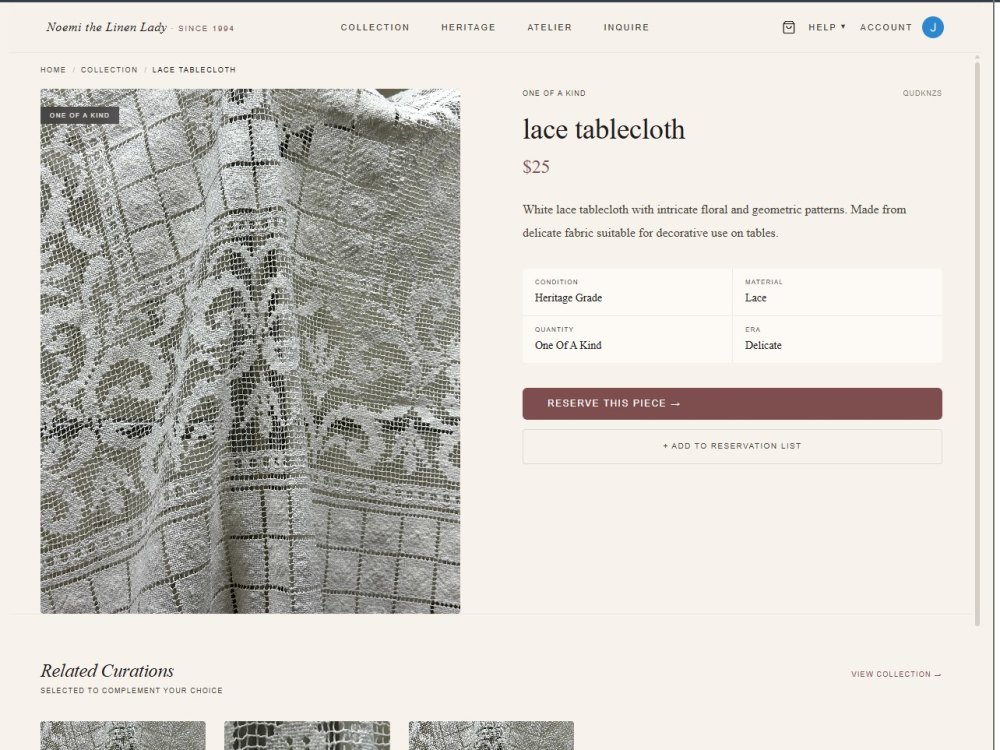Click the lace tablecloth product title
This screenshot has width=1000, height=750.
click(x=603, y=129)
